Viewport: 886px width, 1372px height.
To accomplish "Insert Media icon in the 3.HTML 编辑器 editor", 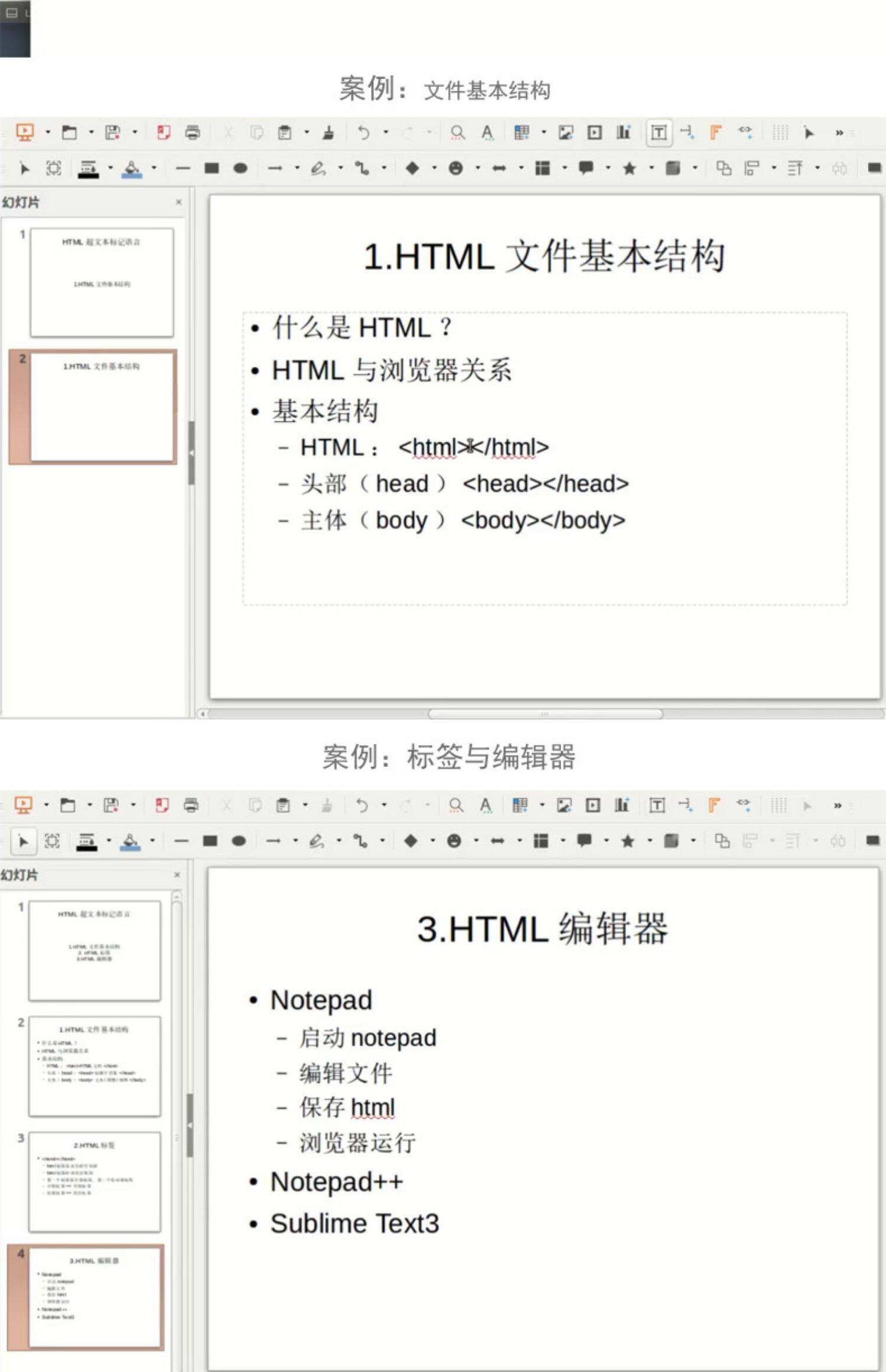I will point(593,805).
